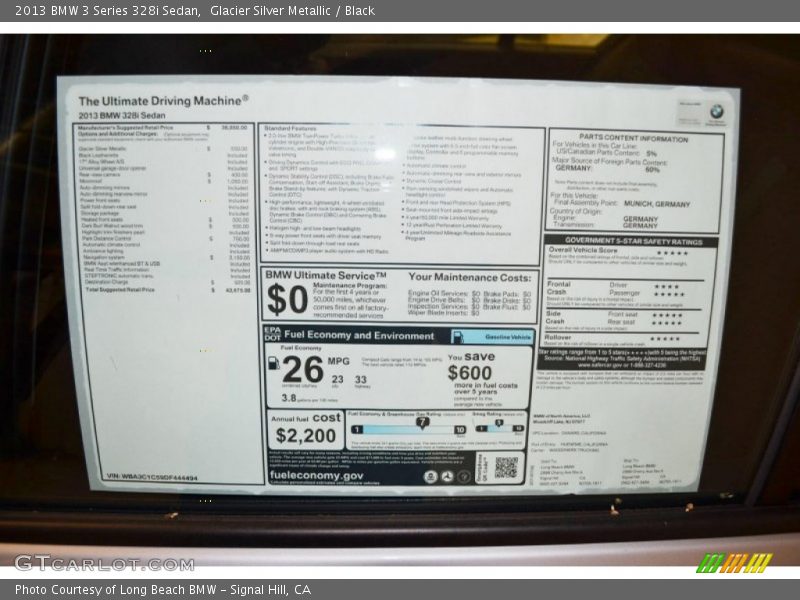The width and height of the screenshot is (800, 600).
Task: Click the '33' highway MPG value
Action: coord(361,380)
